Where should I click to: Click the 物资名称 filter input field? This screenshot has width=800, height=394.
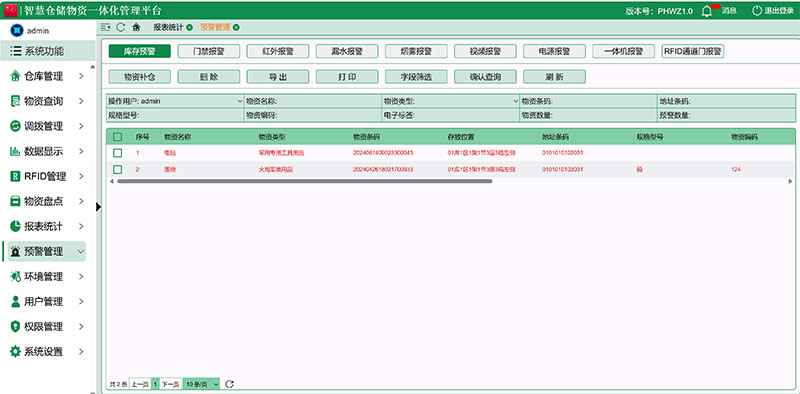point(313,101)
